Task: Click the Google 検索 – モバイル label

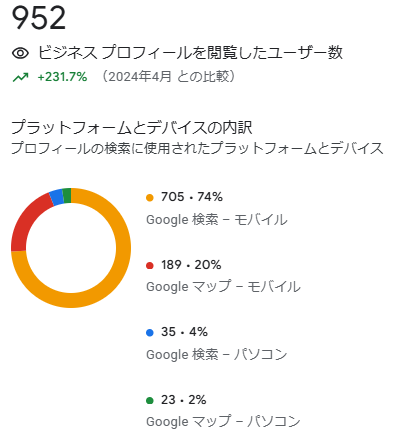Action: [x=217, y=220]
